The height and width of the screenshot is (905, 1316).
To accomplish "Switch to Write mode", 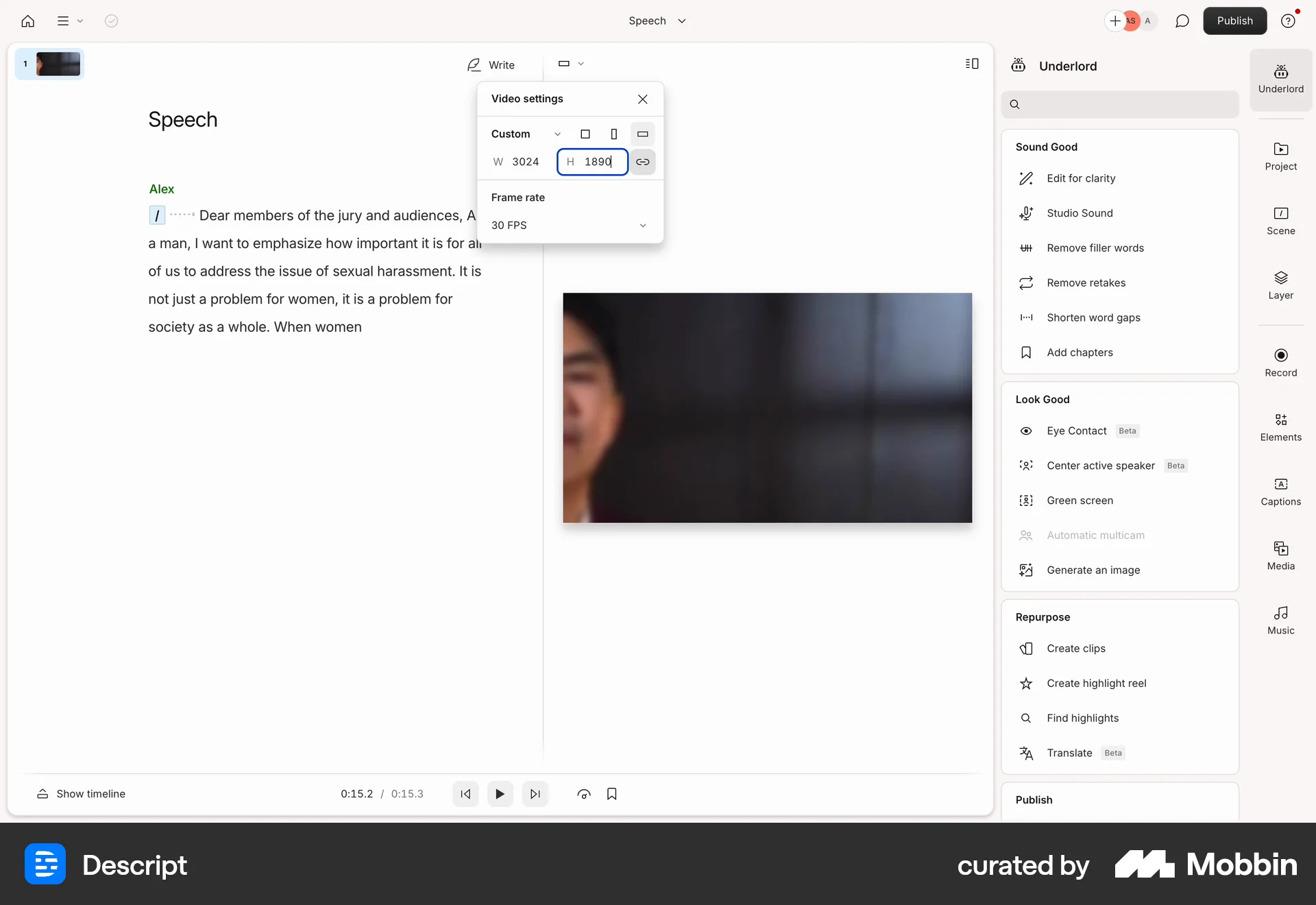I will 491,64.
